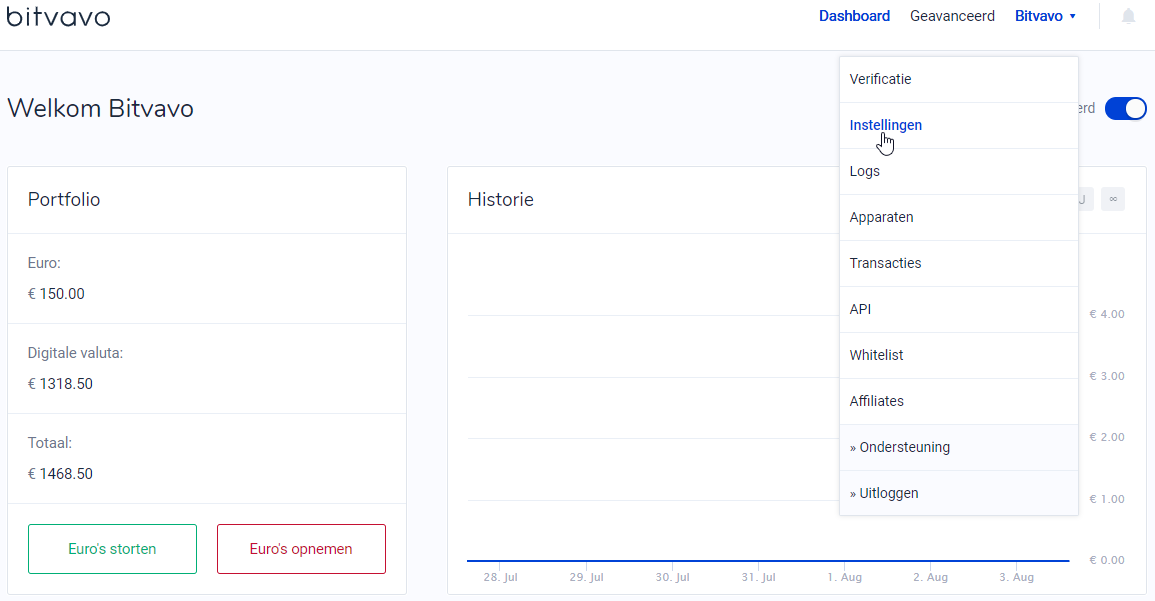The image size is (1155, 601).
Task: Toggle the blue switch beside Welkom header
Action: point(1126,108)
